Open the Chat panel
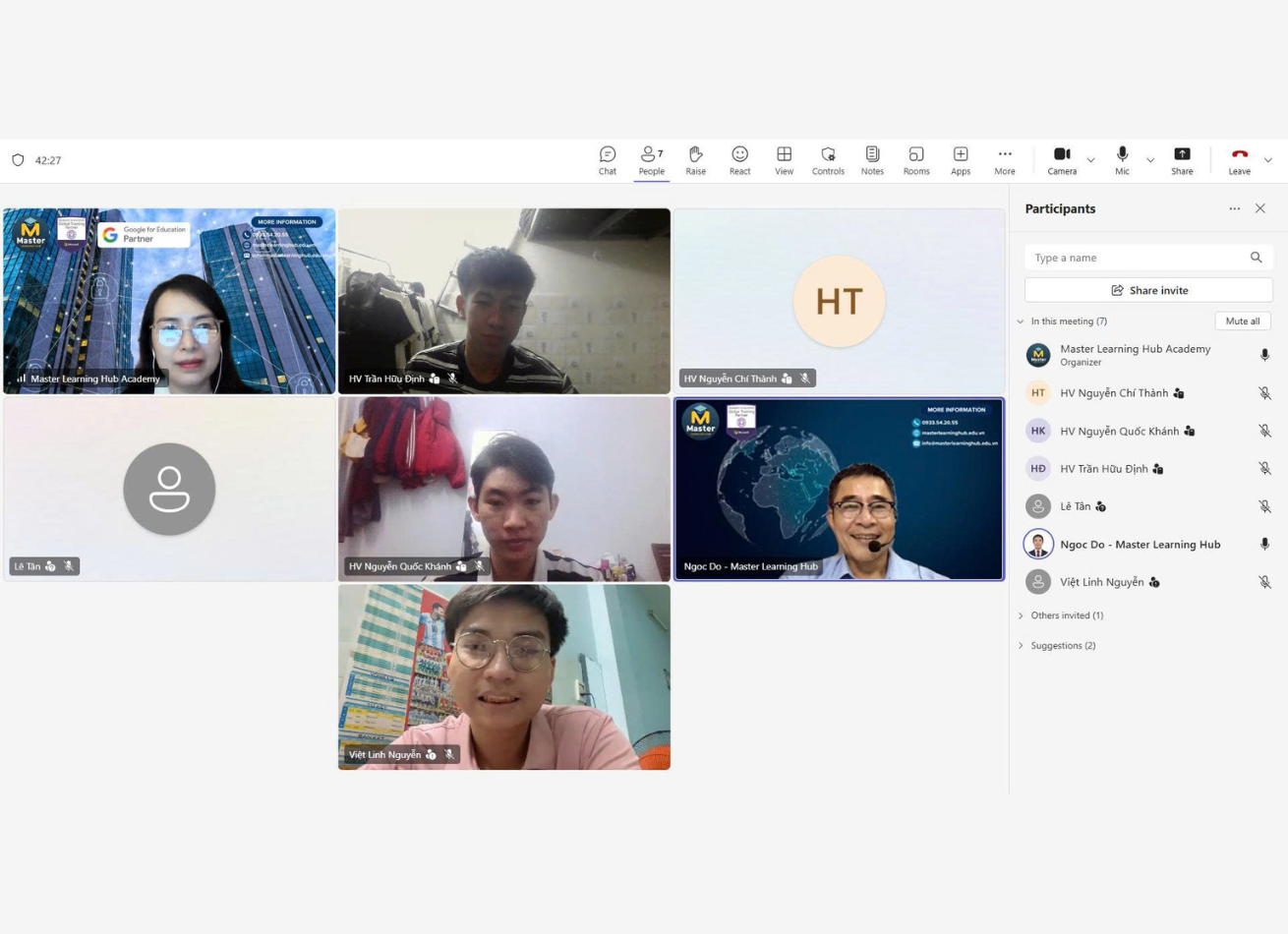1288x934 pixels. click(x=608, y=160)
